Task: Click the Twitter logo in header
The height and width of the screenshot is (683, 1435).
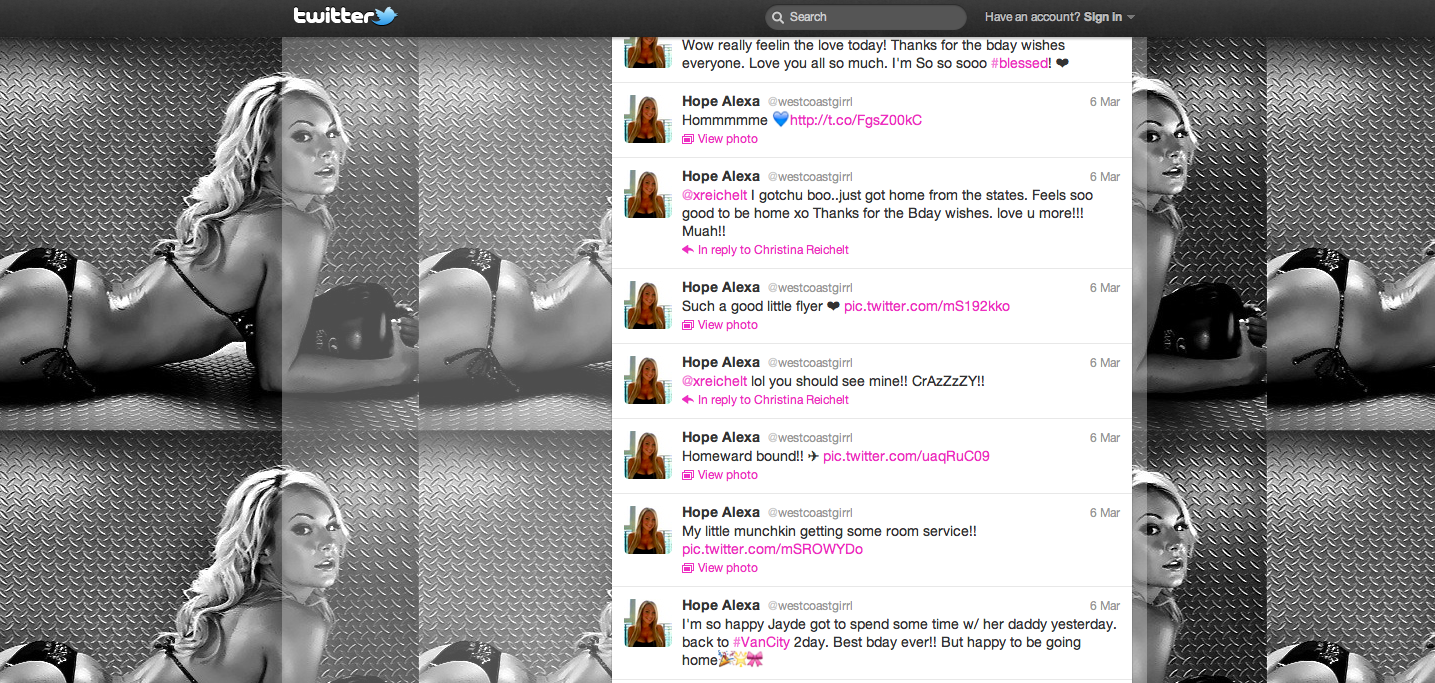Action: point(345,16)
